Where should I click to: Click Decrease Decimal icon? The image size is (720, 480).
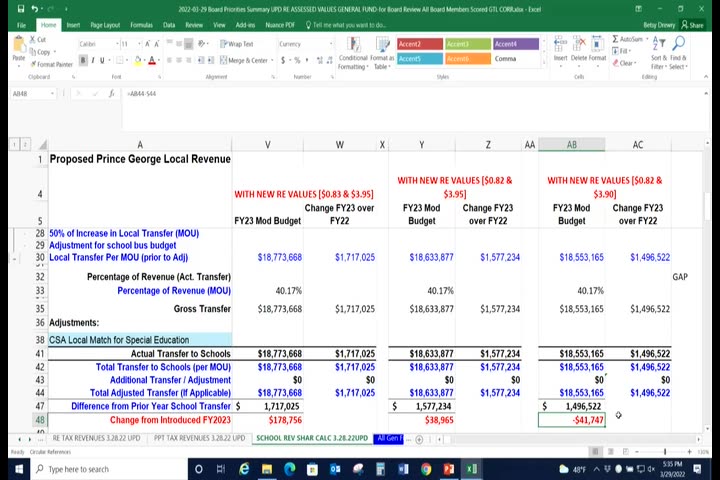(329, 60)
